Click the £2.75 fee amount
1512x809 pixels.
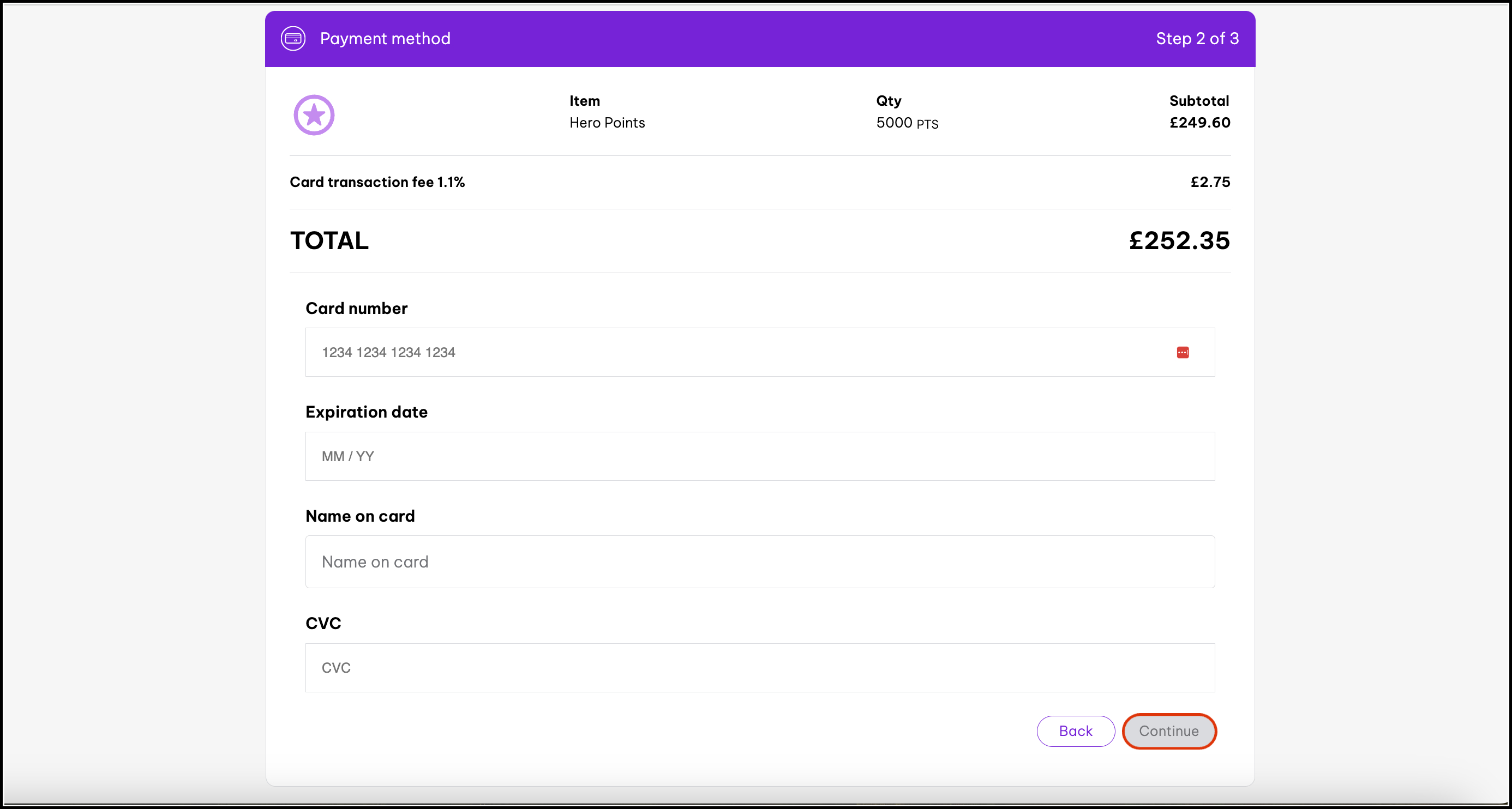point(1210,183)
